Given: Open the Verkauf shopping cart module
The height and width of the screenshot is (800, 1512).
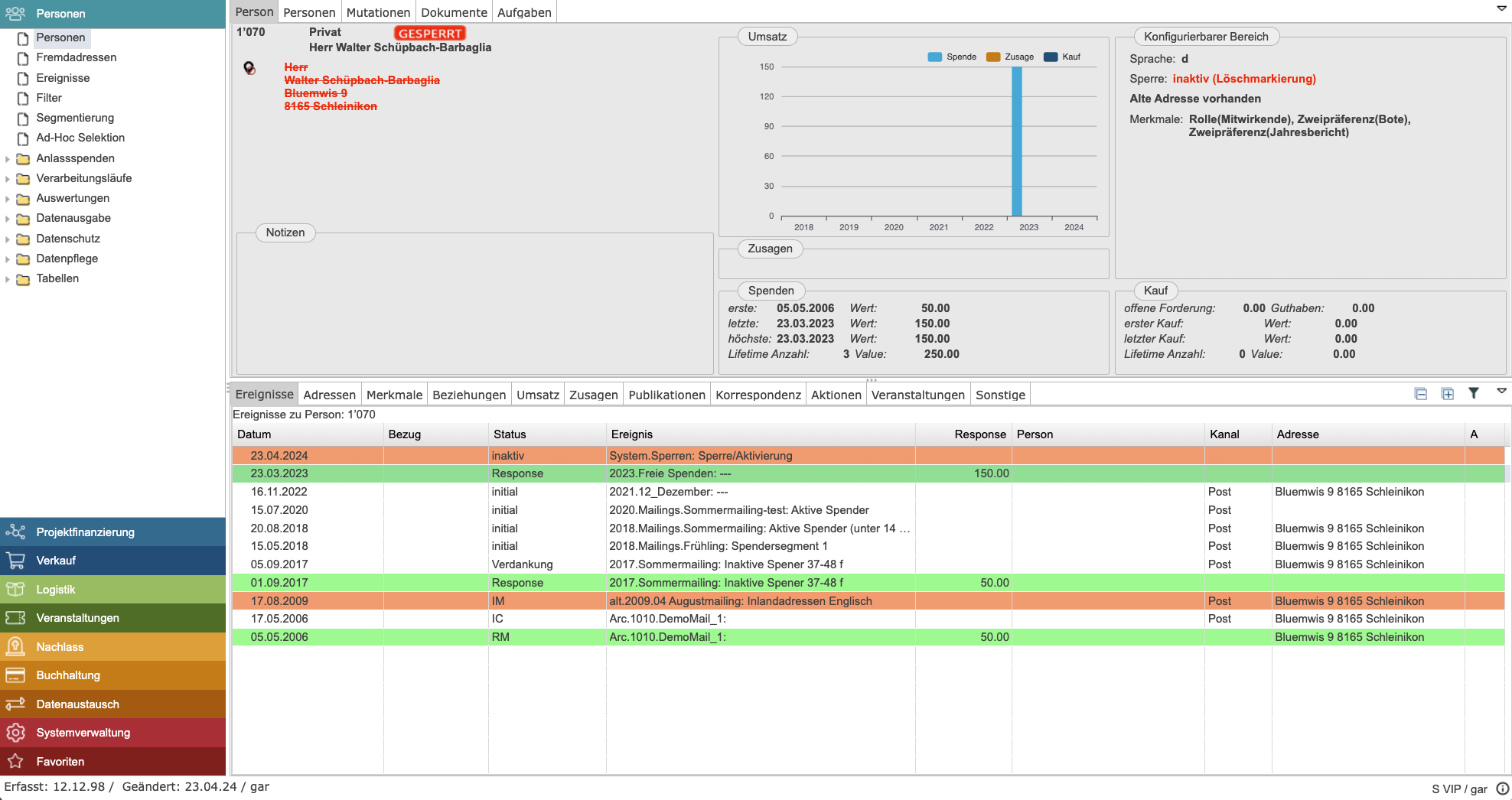Looking at the screenshot, I should (x=56, y=561).
